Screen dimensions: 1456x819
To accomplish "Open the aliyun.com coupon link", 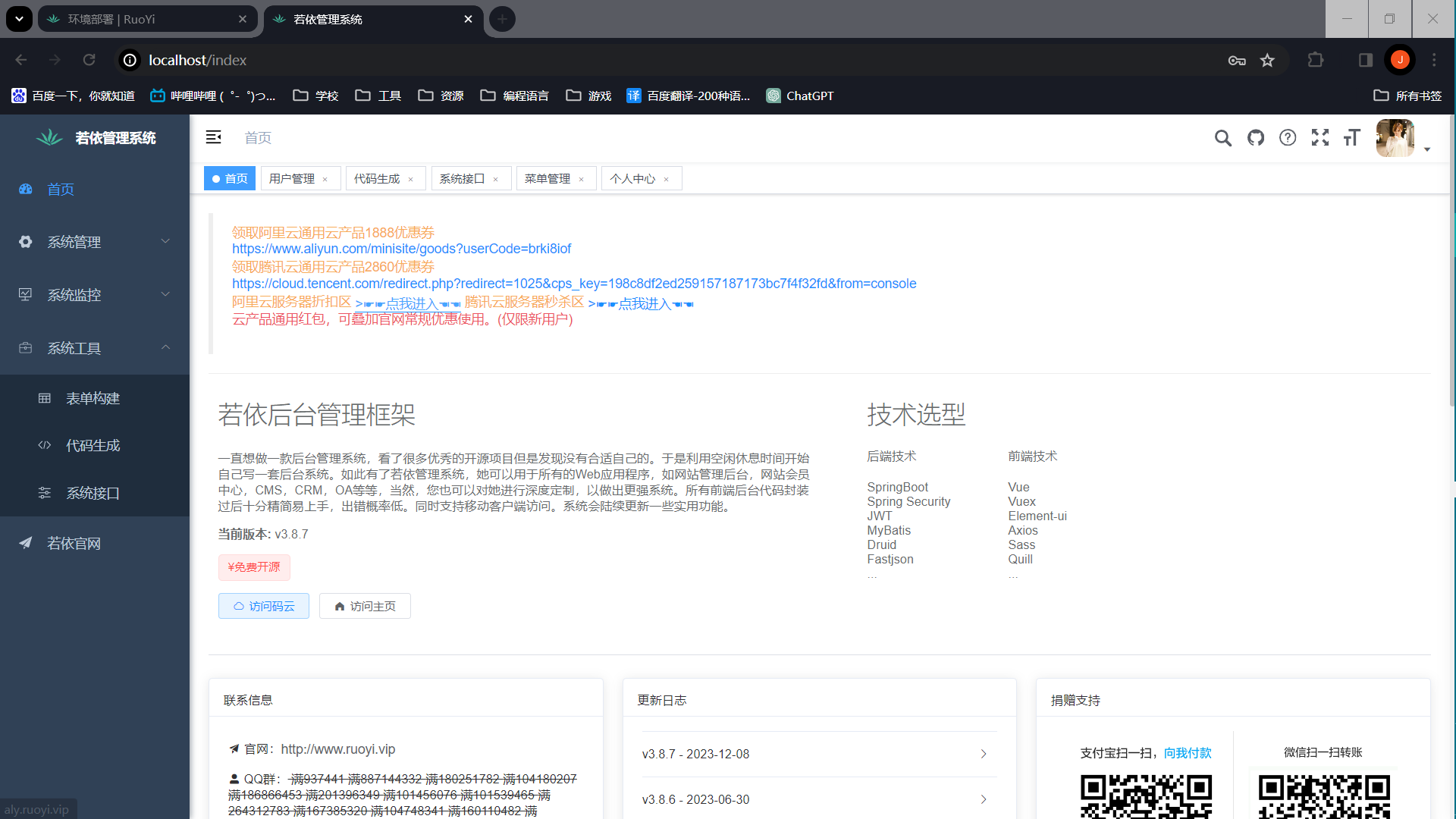I will (x=401, y=249).
